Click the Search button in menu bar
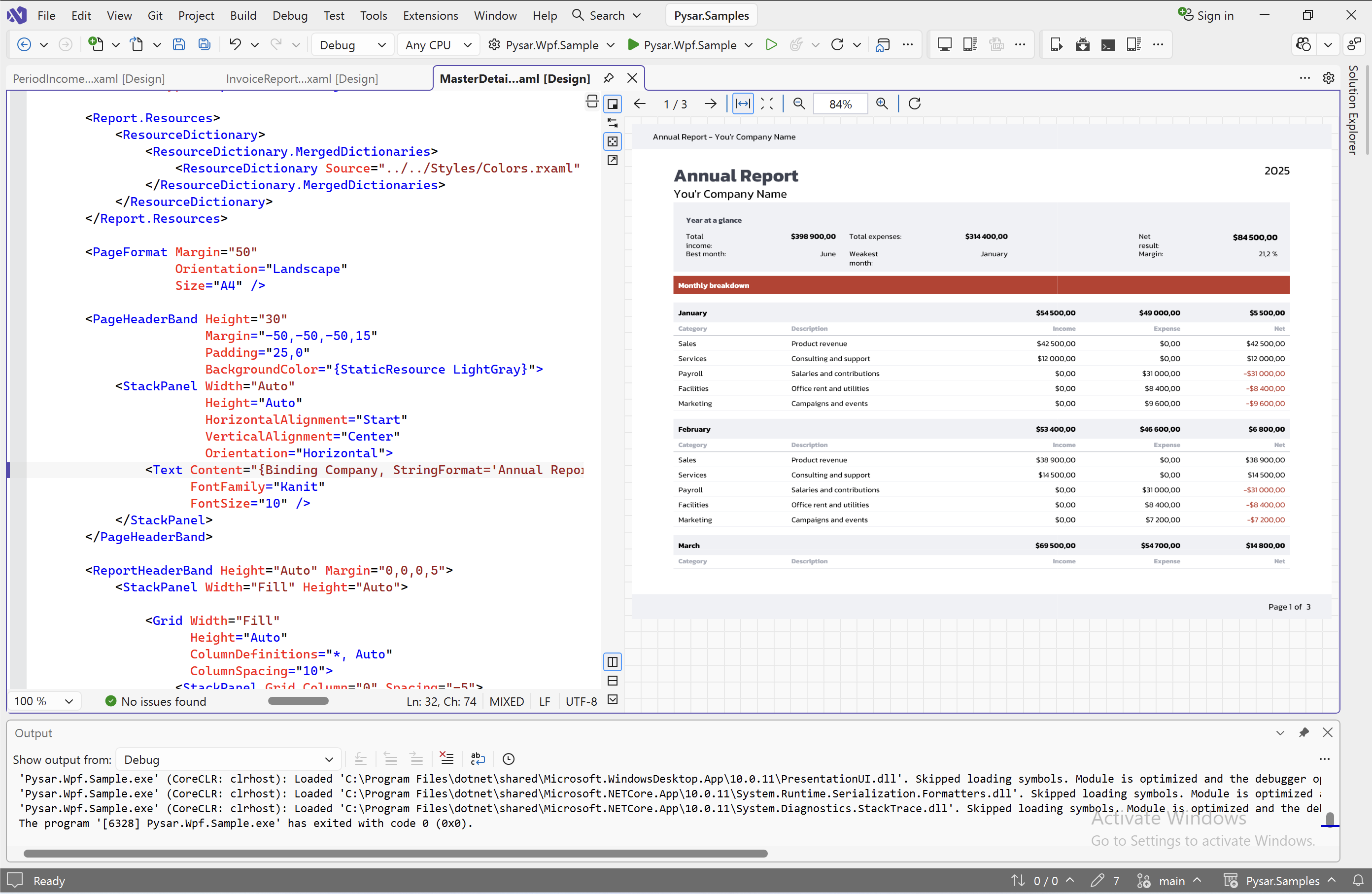This screenshot has height=894, width=1372. (606, 16)
